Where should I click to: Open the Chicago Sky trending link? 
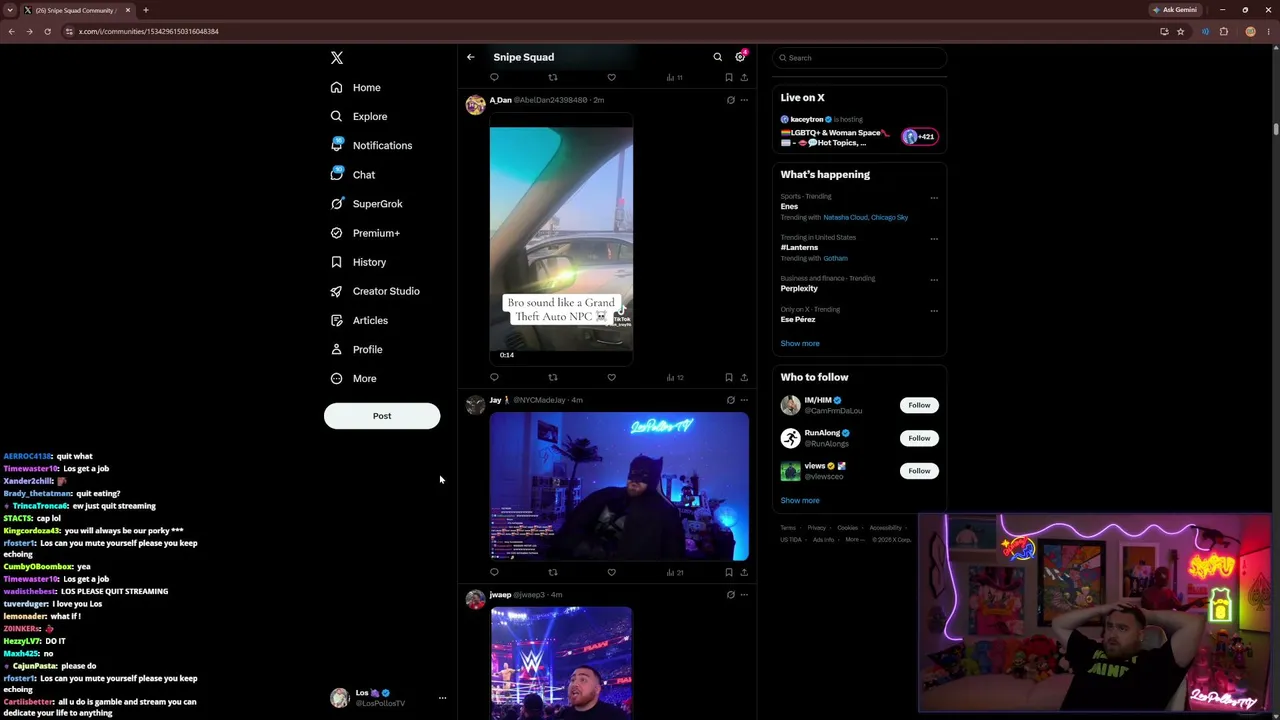click(889, 218)
